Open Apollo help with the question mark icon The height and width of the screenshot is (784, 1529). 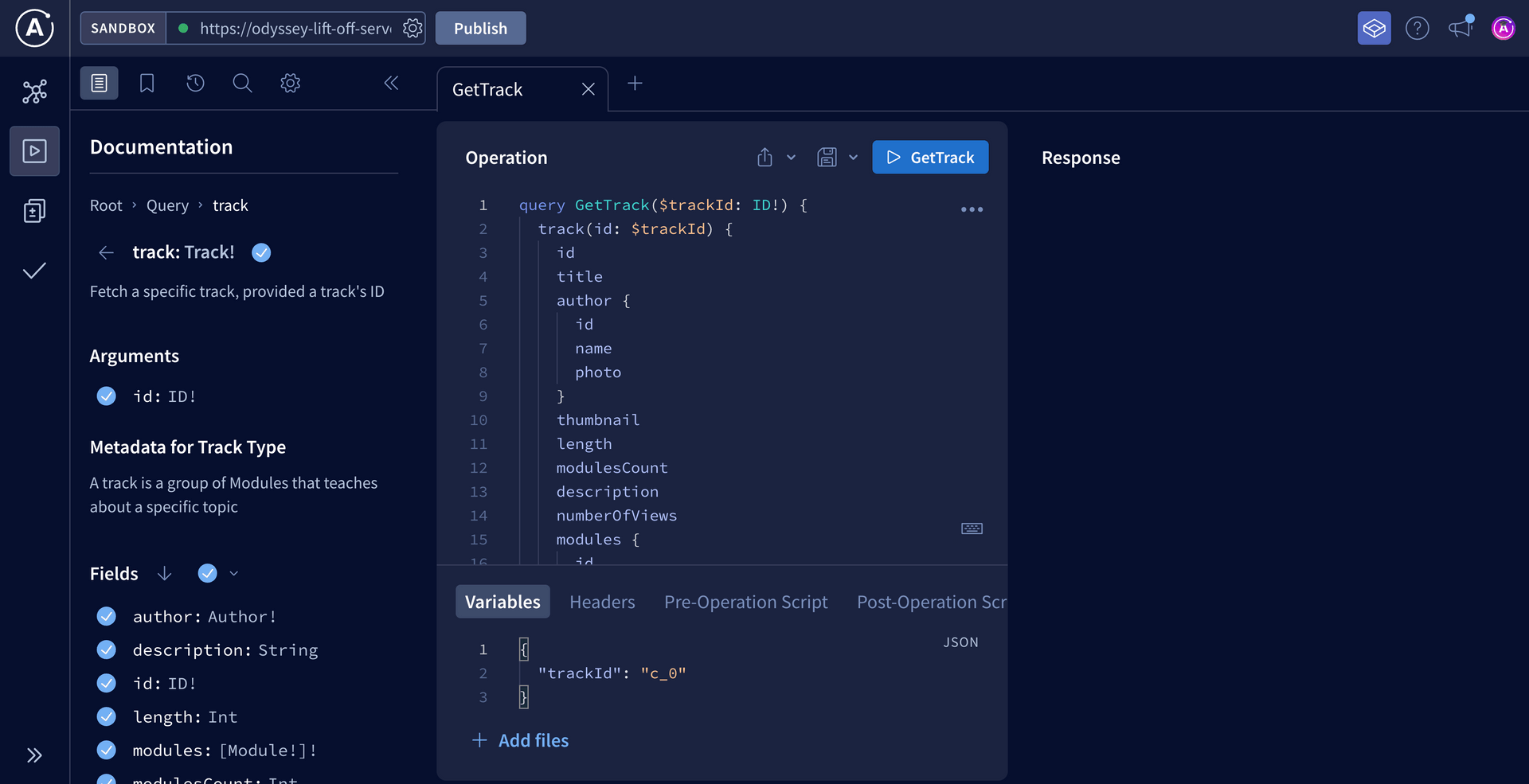pyautogui.click(x=1418, y=28)
